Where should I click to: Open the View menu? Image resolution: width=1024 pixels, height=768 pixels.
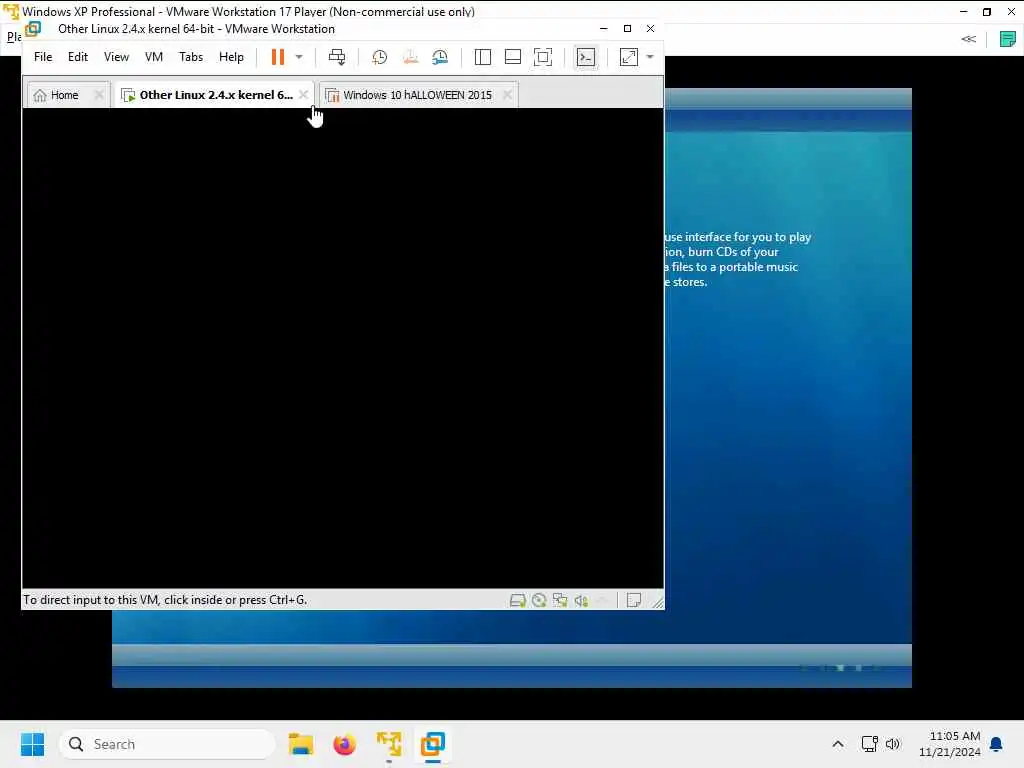coord(116,57)
